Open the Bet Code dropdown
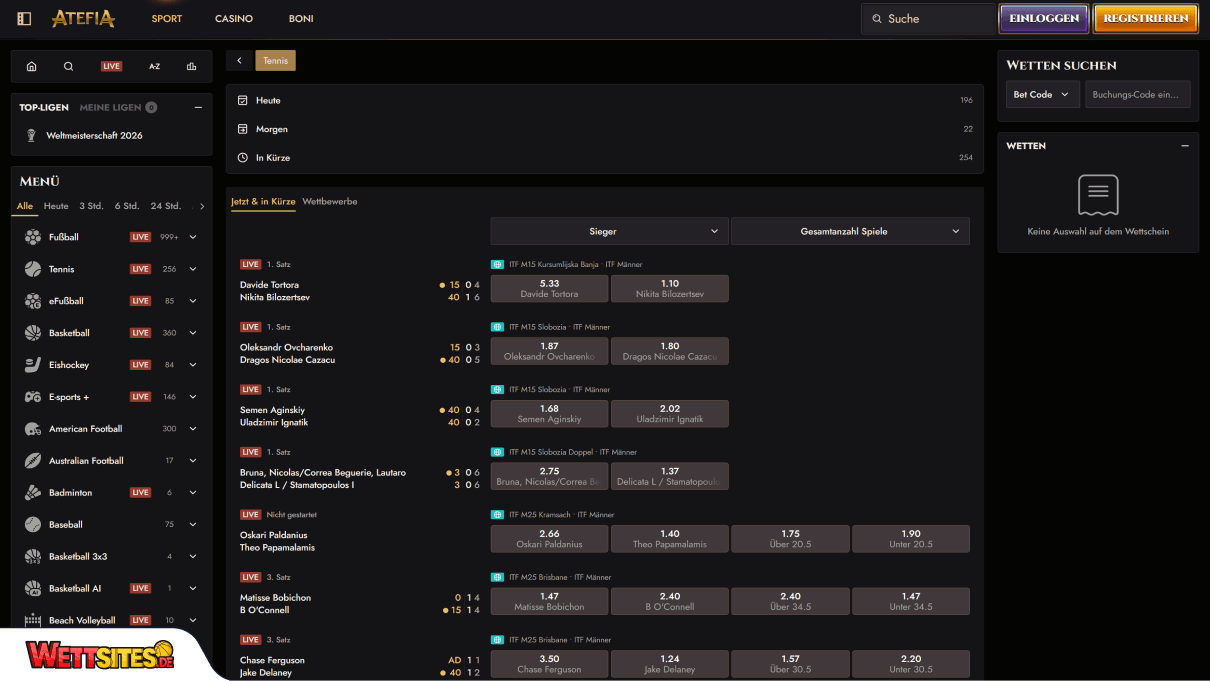 [x=1042, y=94]
